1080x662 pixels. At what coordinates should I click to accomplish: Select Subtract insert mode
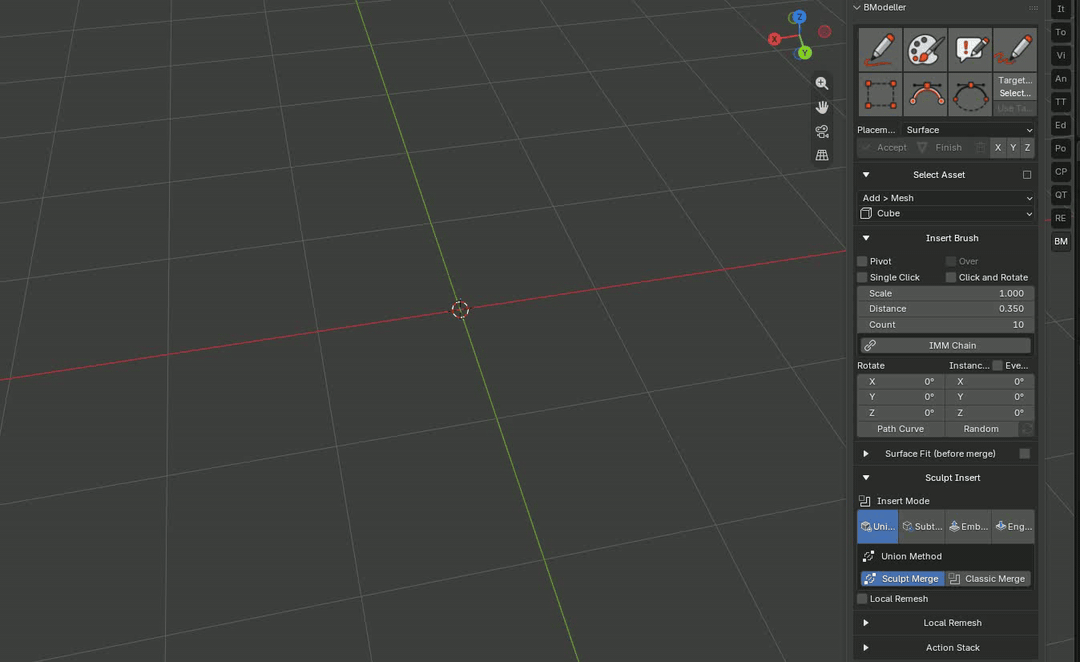[922, 526]
